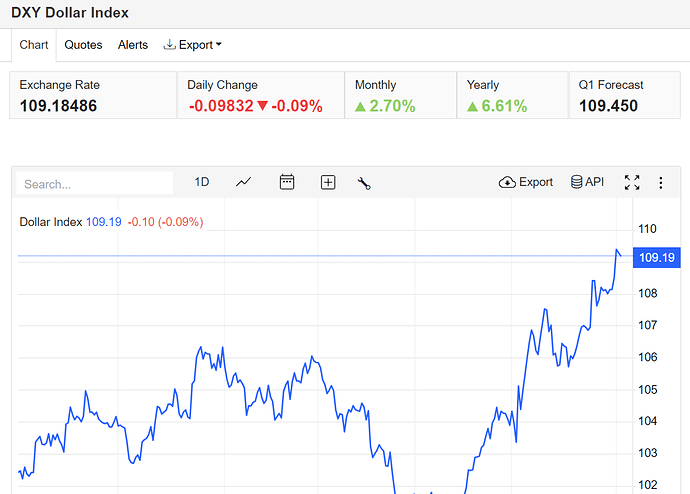Enter fullscreen chart mode
The image size is (690, 494).
tap(632, 182)
